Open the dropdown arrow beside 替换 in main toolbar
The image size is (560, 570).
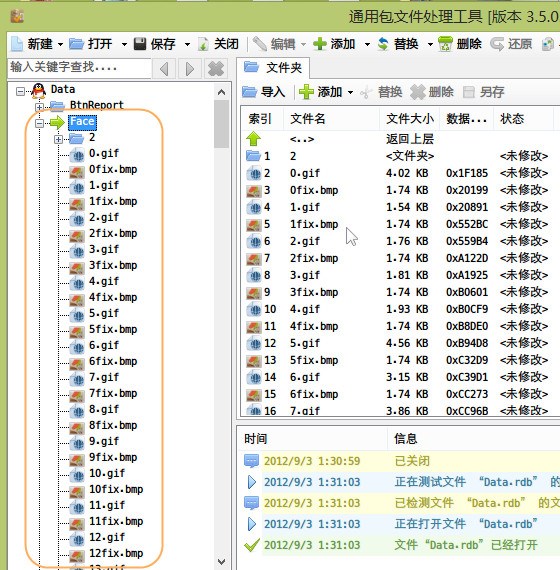coord(430,44)
